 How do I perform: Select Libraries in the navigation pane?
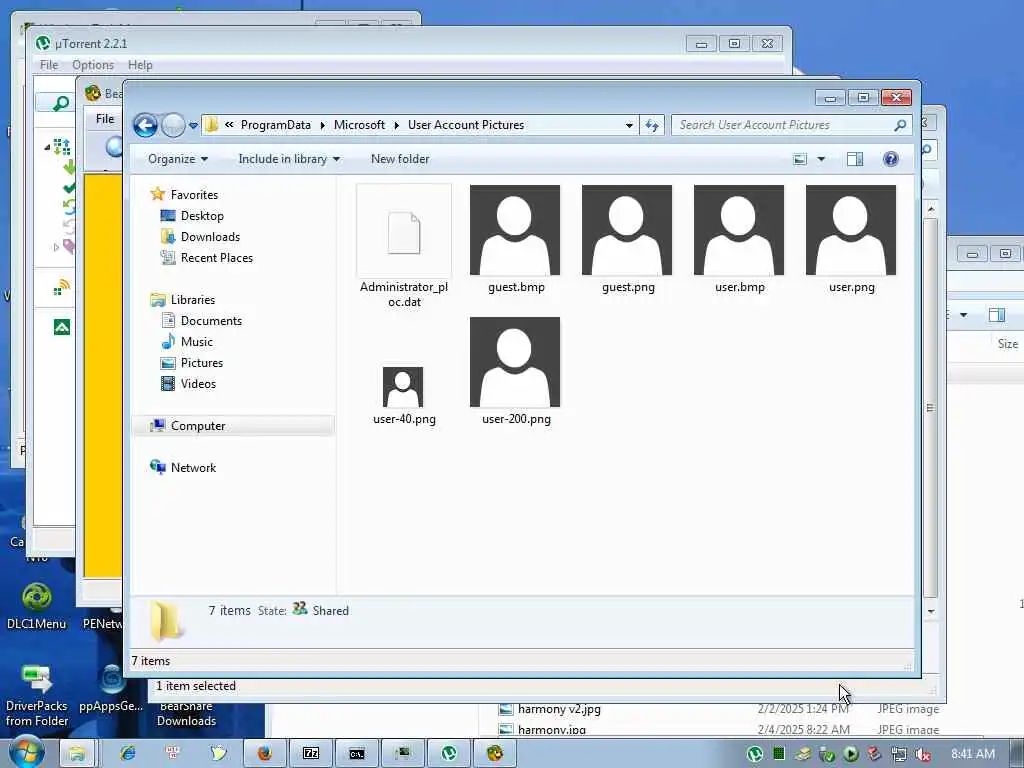coord(193,300)
